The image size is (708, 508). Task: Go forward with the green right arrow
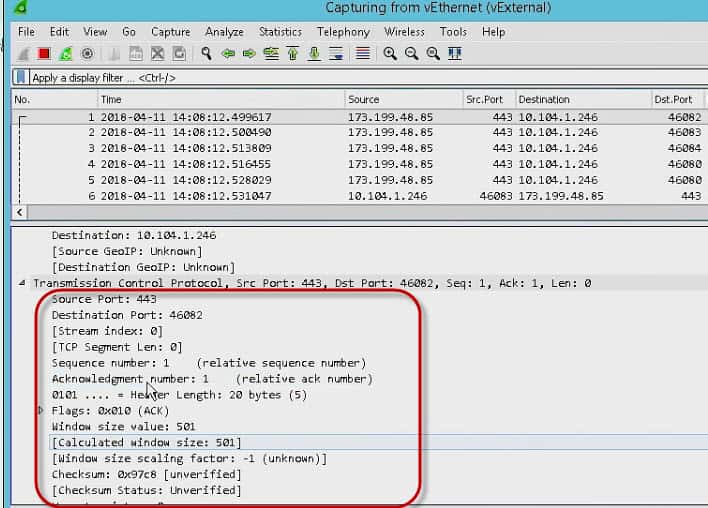[249, 54]
